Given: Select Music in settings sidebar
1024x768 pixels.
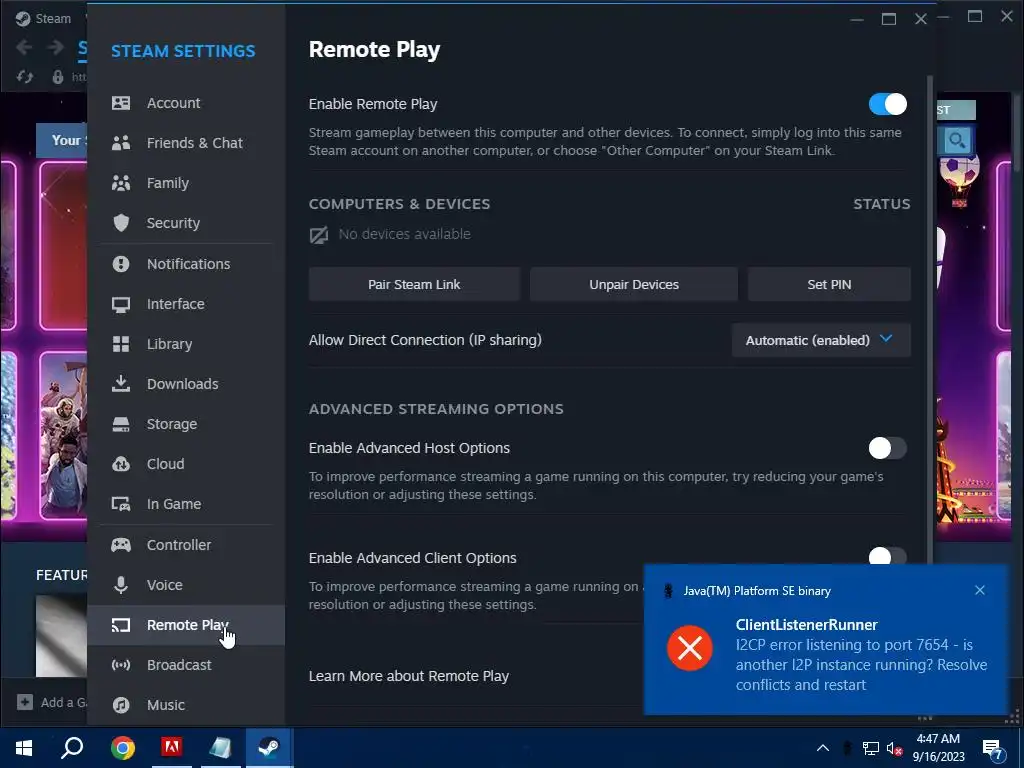Looking at the screenshot, I should click(186, 705).
